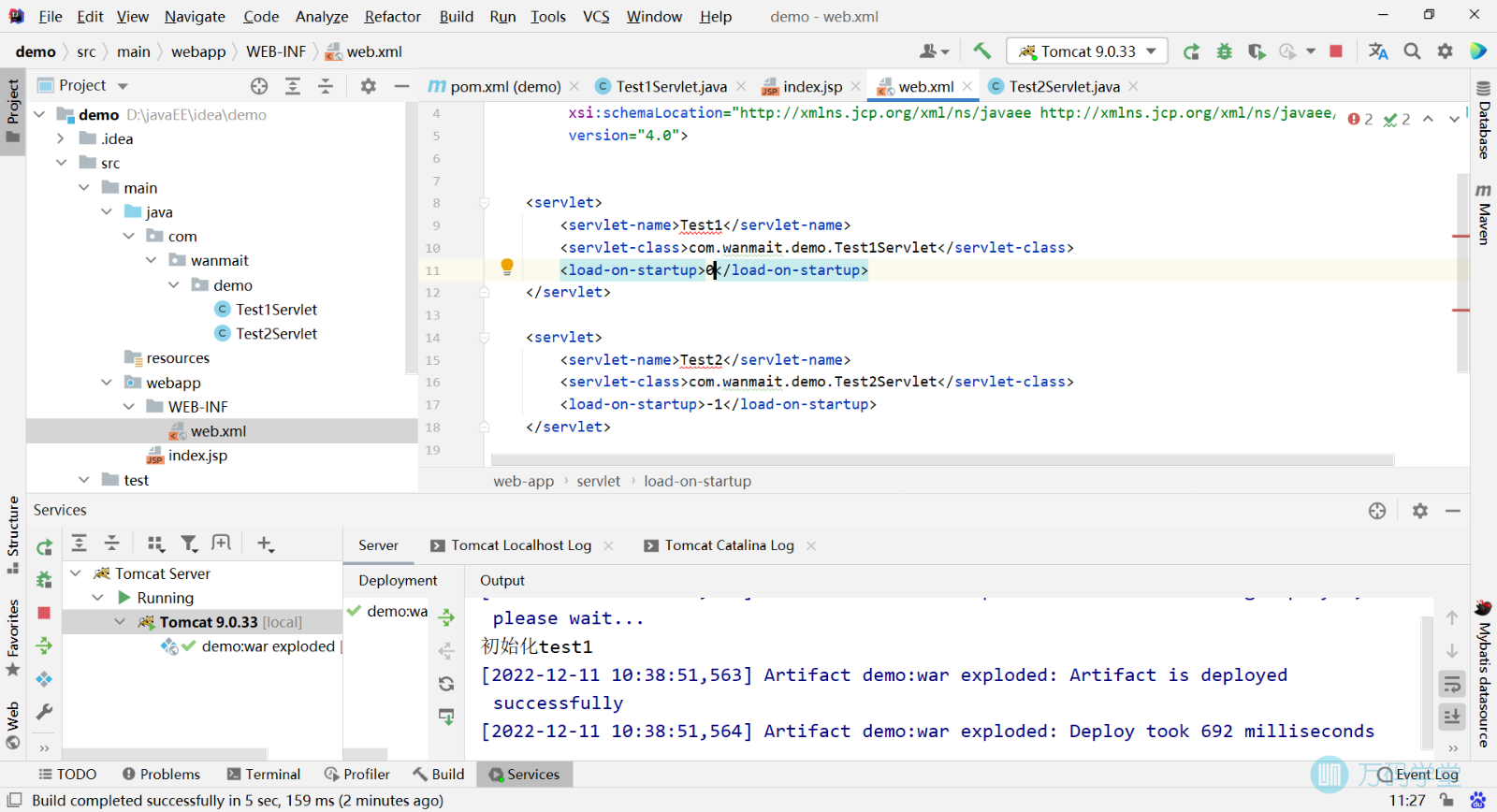The height and width of the screenshot is (812, 1497).
Task: Close the pom.xml (demo) tab
Action: click(574, 86)
